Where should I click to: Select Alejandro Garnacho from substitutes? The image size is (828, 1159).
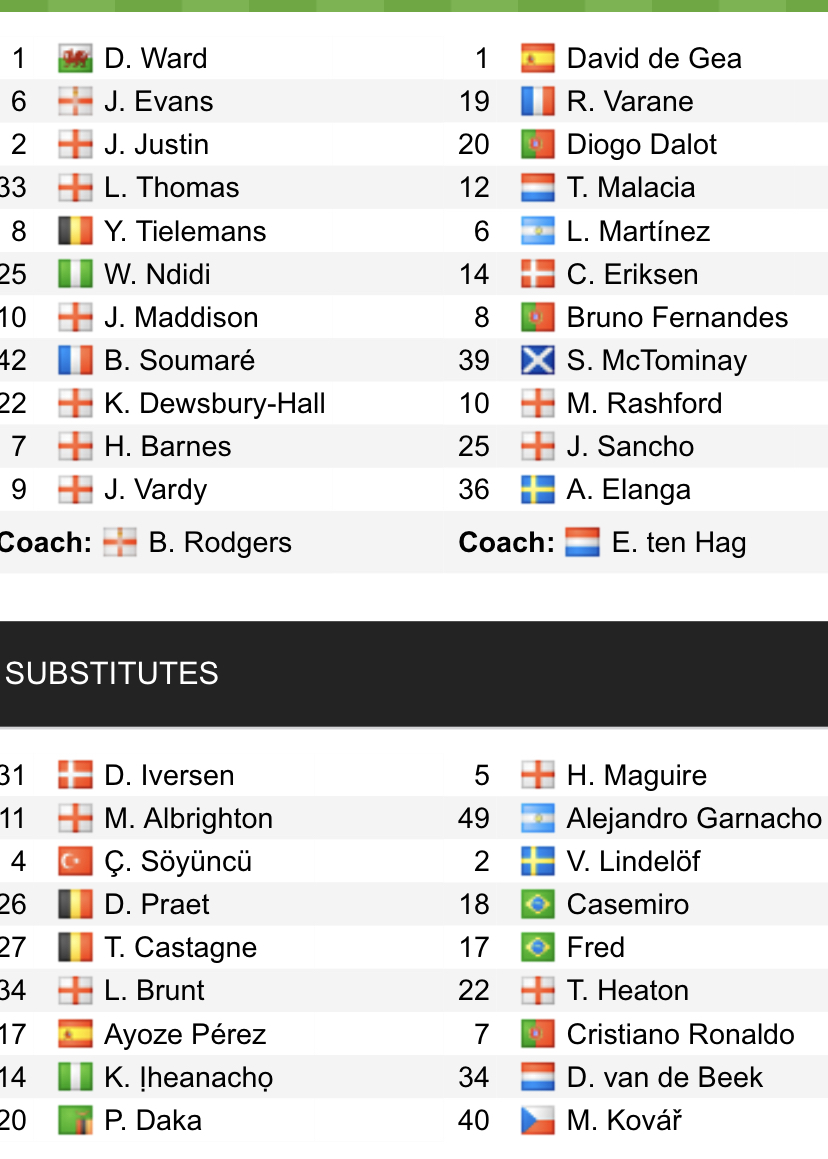pyautogui.click(x=694, y=819)
